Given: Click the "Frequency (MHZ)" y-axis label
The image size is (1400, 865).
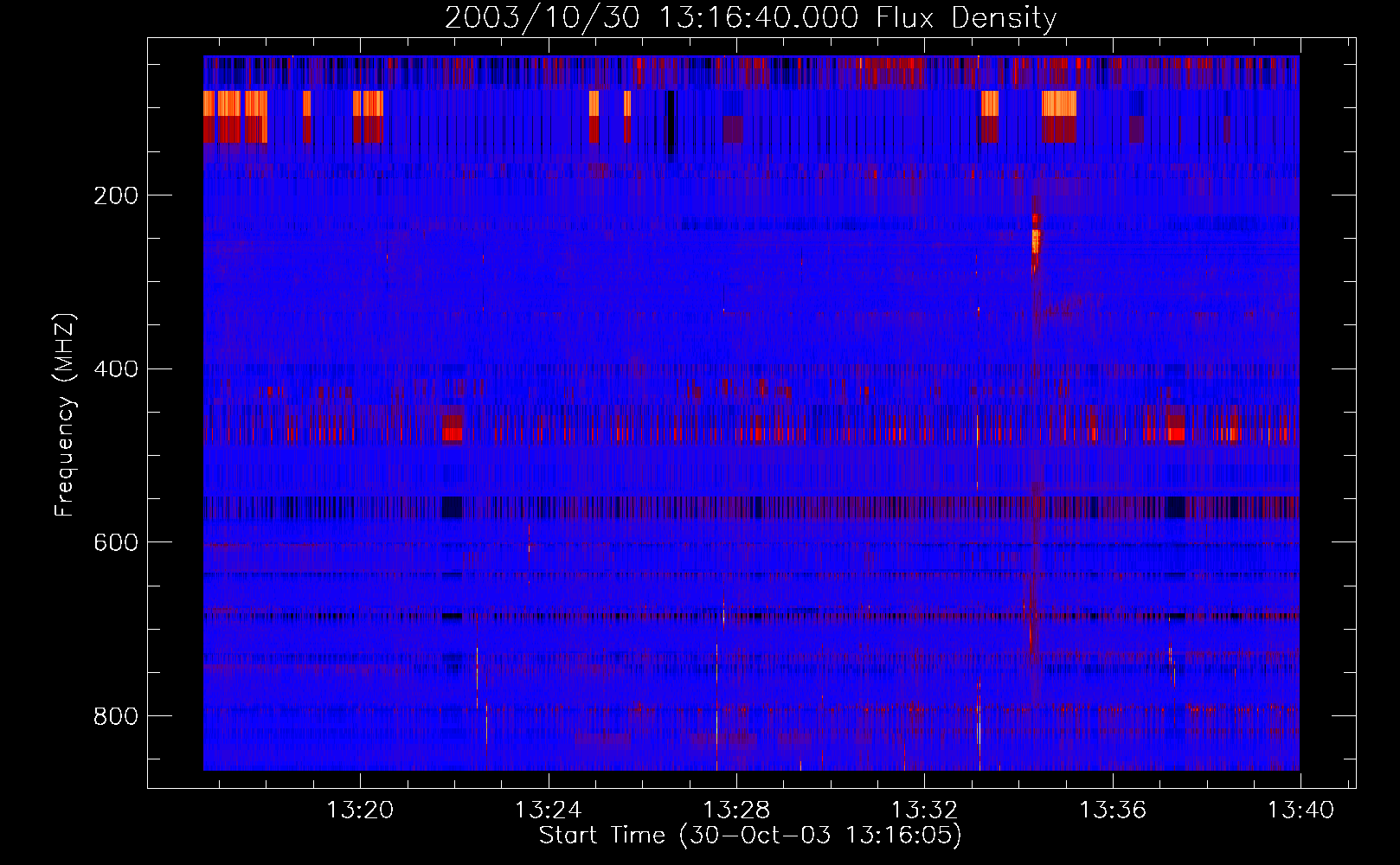Looking at the screenshot, I should [x=64, y=414].
